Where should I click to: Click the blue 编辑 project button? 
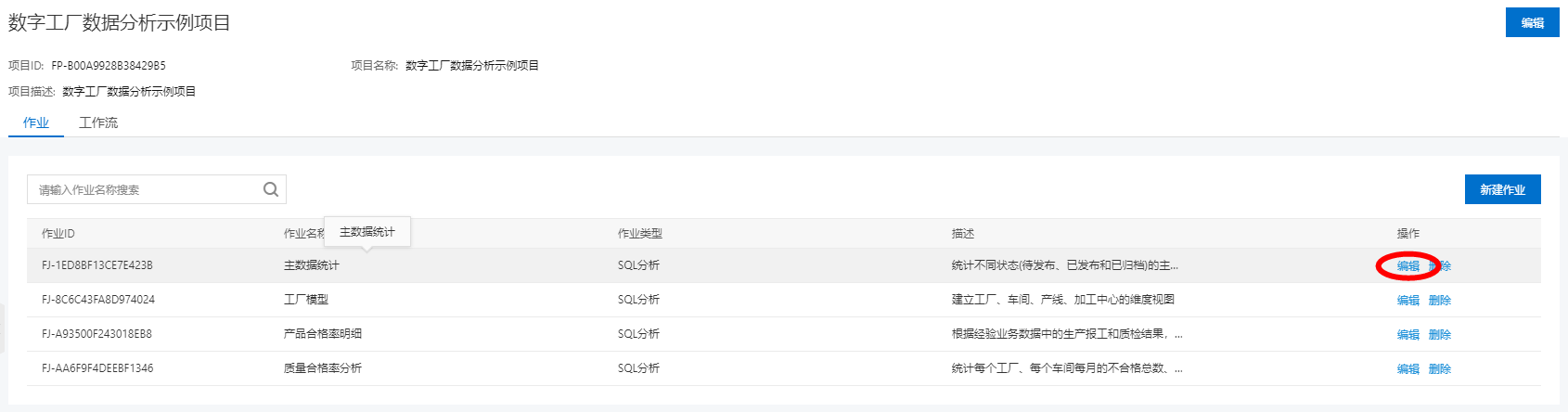tap(1532, 22)
